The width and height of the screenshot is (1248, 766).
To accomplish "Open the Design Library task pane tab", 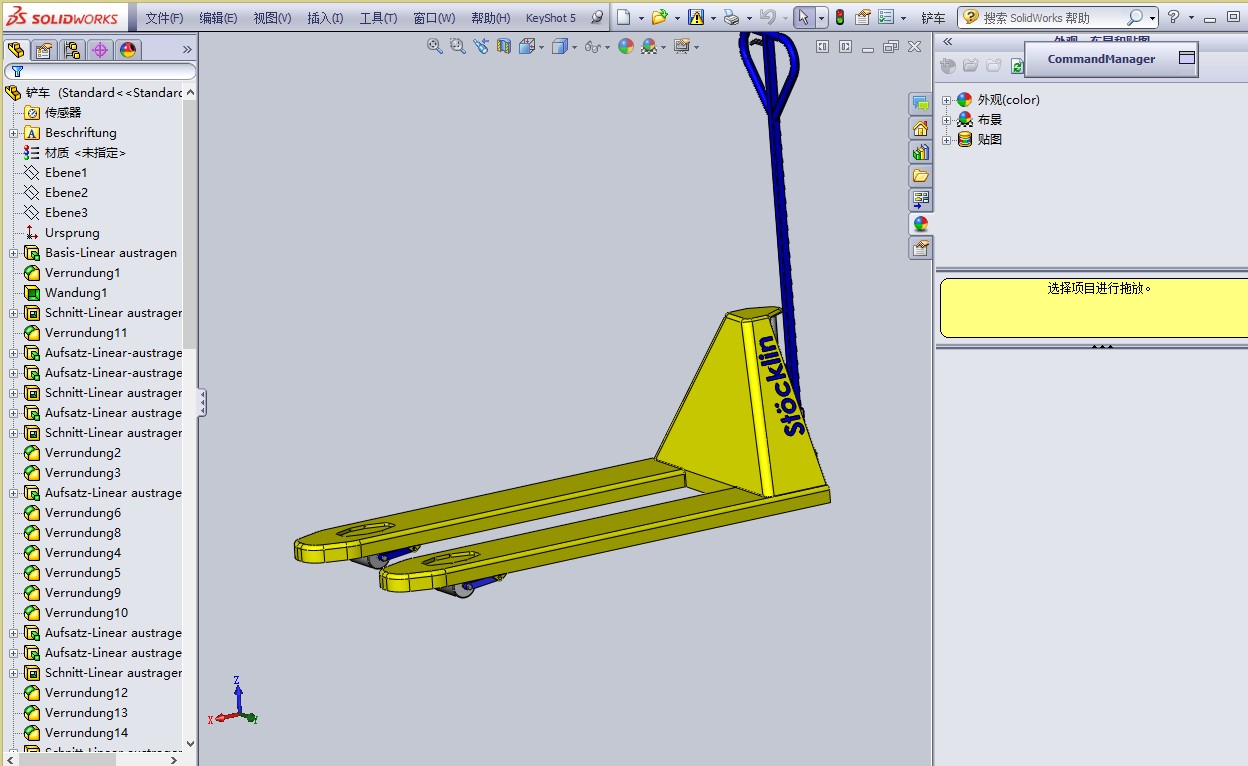I will pyautogui.click(x=920, y=152).
